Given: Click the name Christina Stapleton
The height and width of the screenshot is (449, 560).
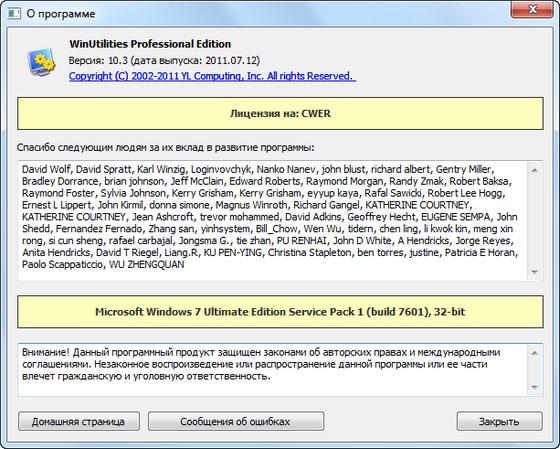Looking at the screenshot, I should coord(309,253).
